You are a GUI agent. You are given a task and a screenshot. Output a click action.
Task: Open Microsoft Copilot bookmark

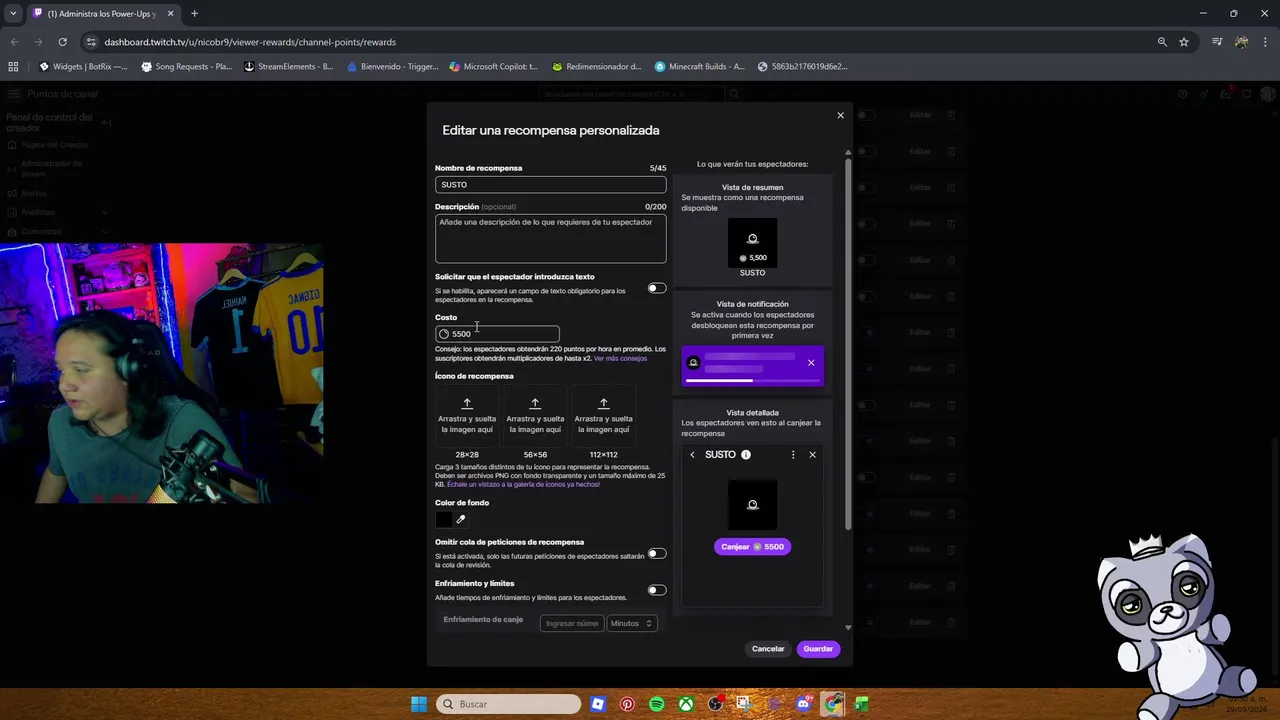coord(494,67)
